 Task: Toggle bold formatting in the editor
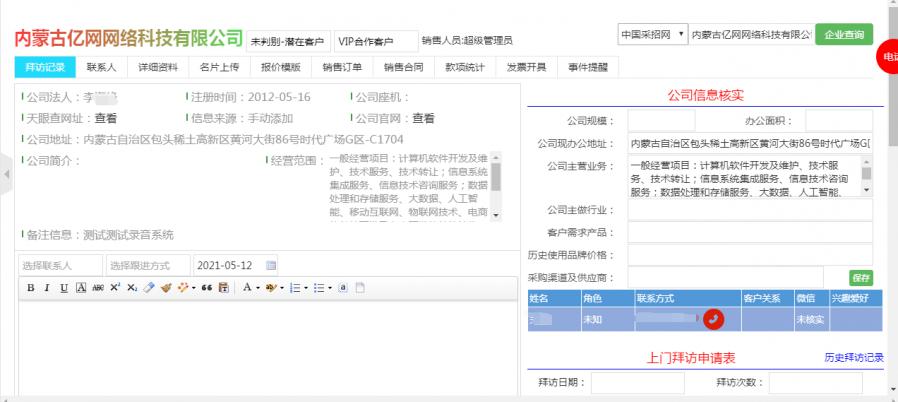(31, 288)
